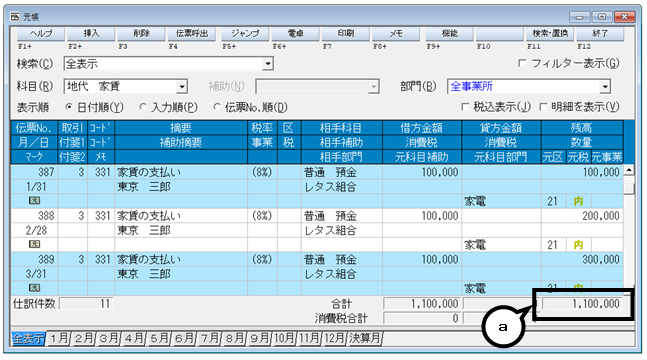647x360 pixels.
Task: Switch to the 8月 tab
Action: (234, 339)
